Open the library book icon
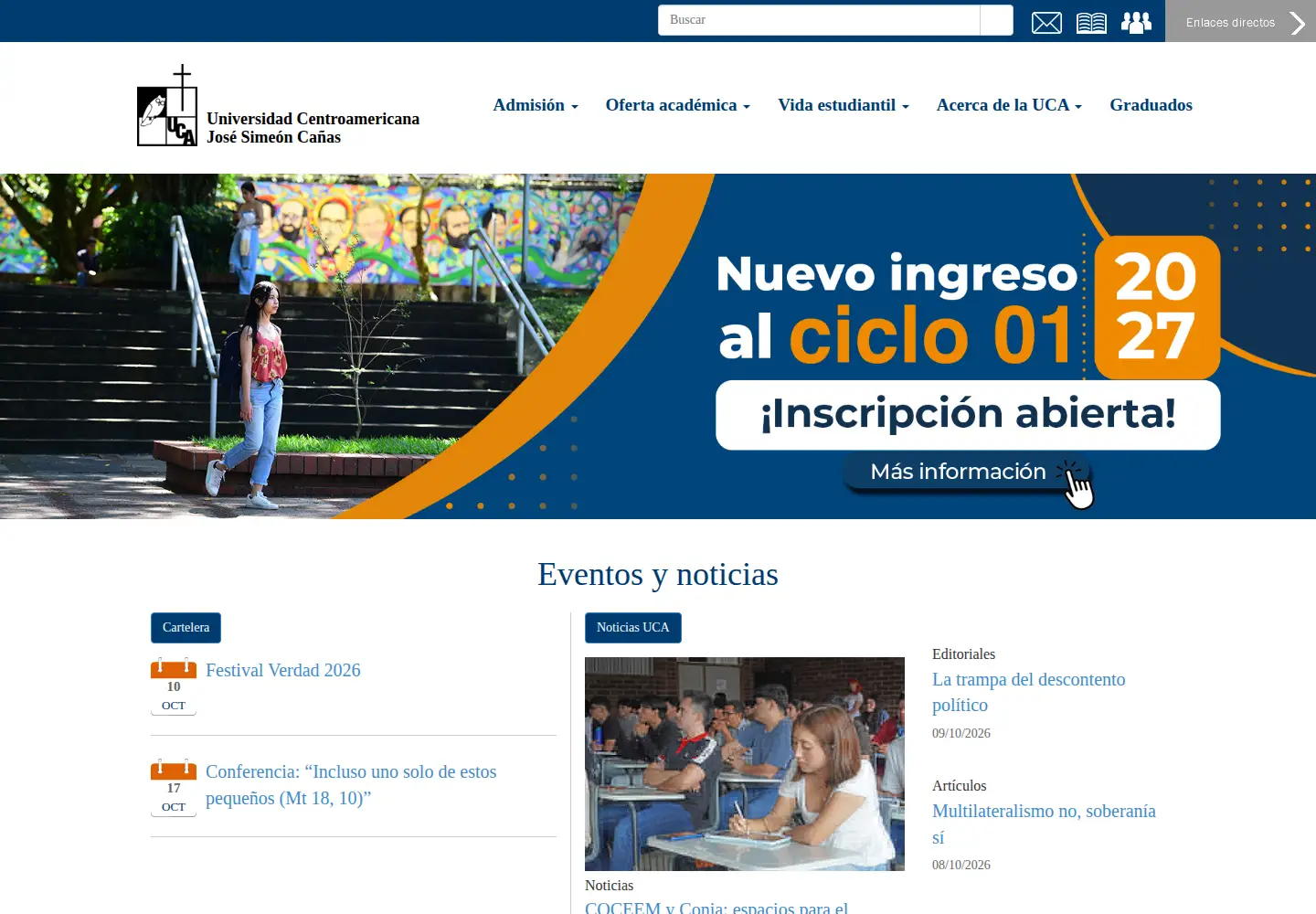The height and width of the screenshot is (914, 1316). click(1091, 23)
